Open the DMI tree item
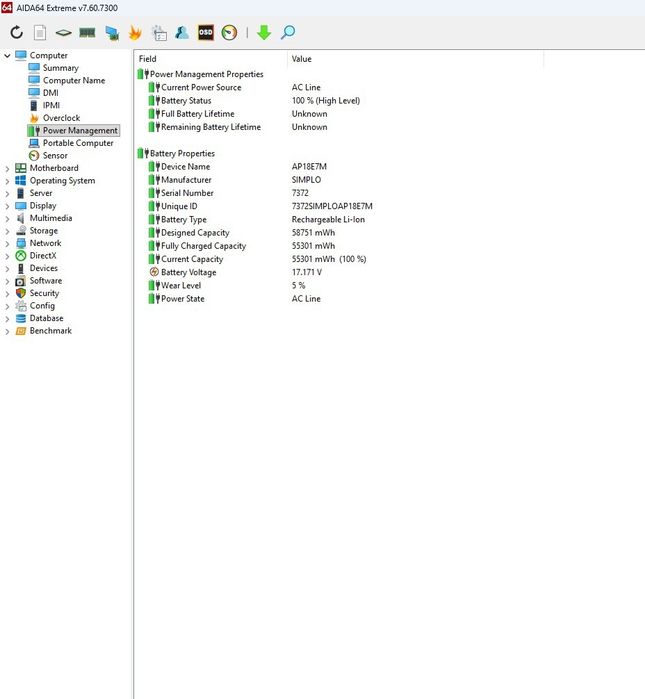The width and height of the screenshot is (645, 699). coord(50,93)
